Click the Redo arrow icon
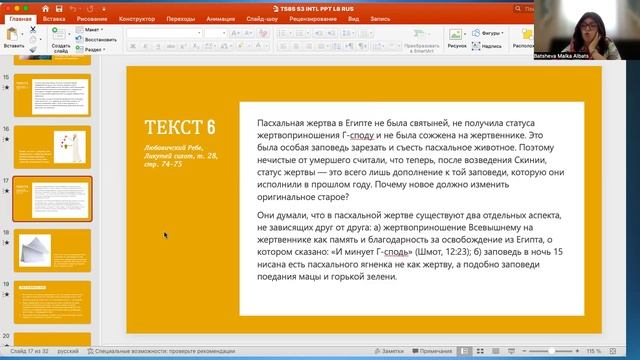The height and width of the screenshot is (360, 640). 90,9
